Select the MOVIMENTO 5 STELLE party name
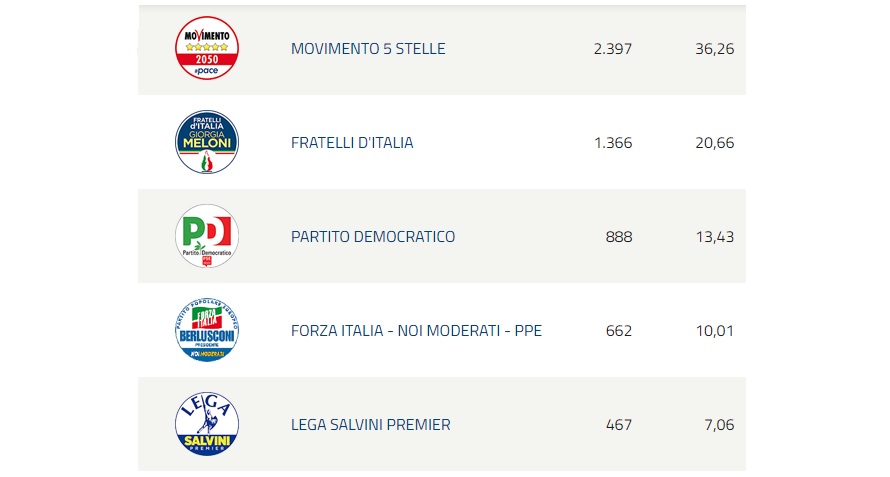The image size is (890, 477). tap(368, 49)
